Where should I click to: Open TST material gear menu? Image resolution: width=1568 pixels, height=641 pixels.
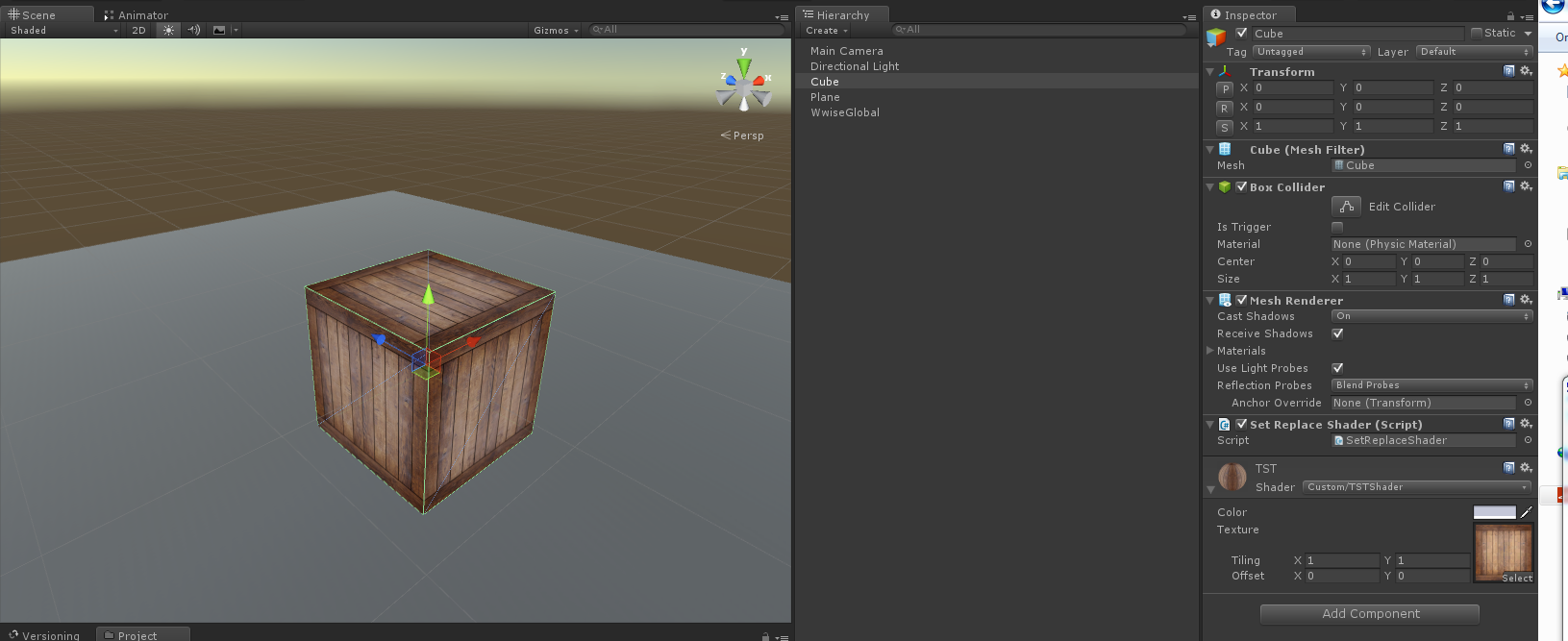[x=1526, y=468]
